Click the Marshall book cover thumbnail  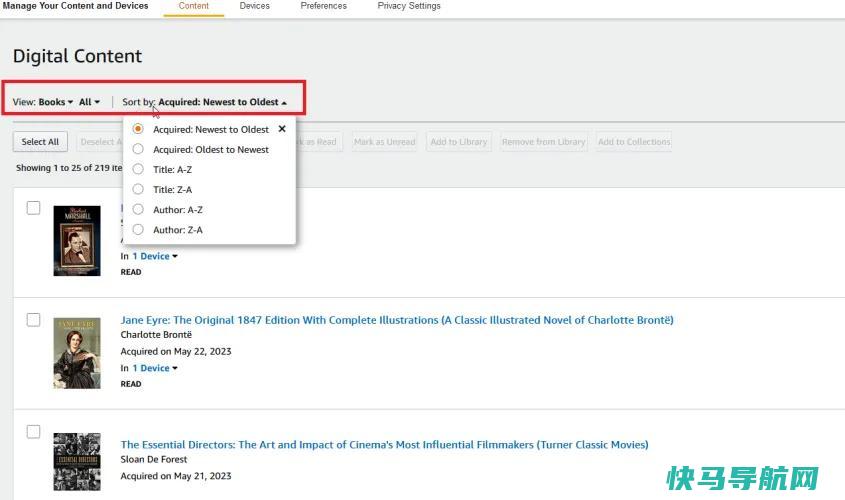point(77,241)
